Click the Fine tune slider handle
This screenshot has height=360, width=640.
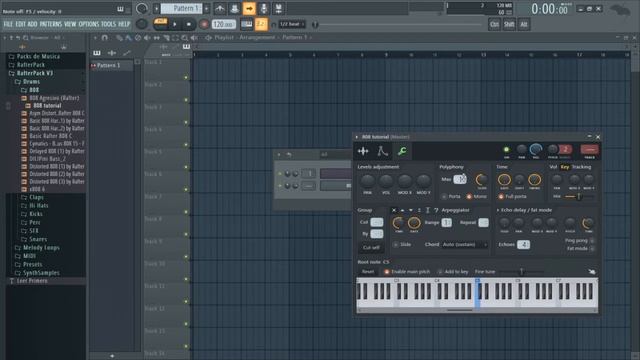coord(521,271)
